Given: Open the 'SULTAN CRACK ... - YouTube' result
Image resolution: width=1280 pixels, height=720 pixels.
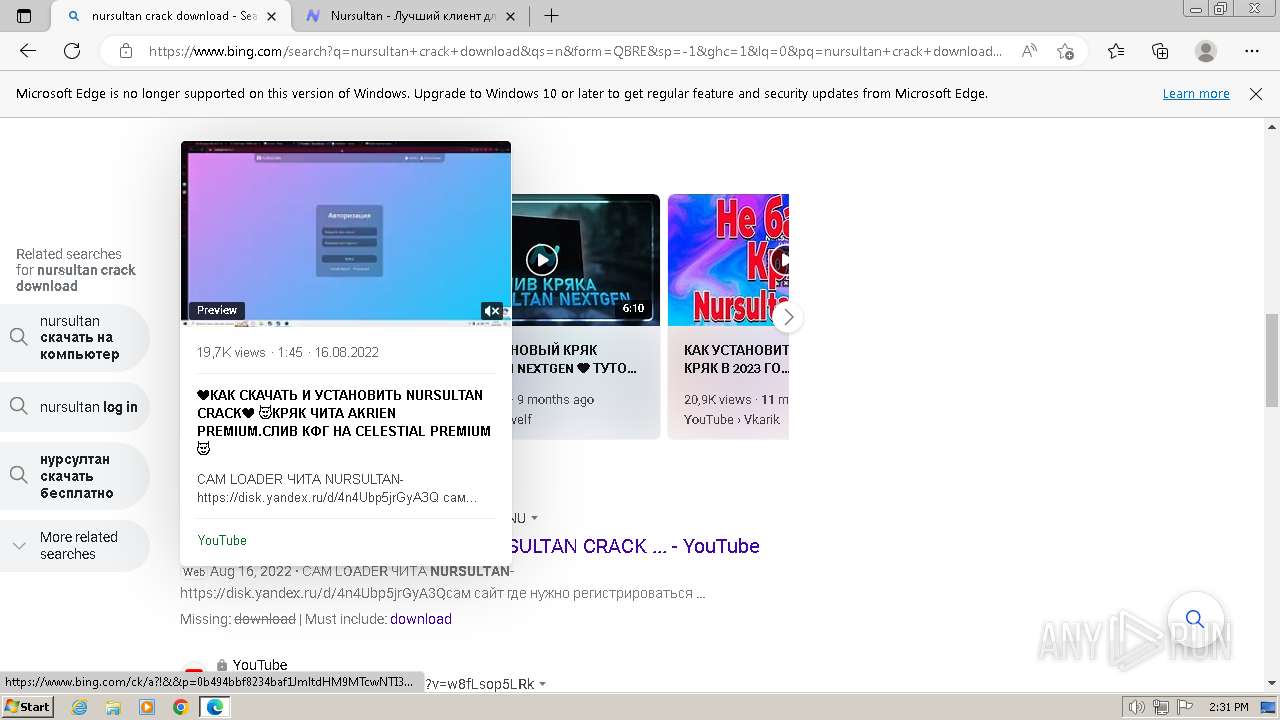Looking at the screenshot, I should click(x=635, y=546).
